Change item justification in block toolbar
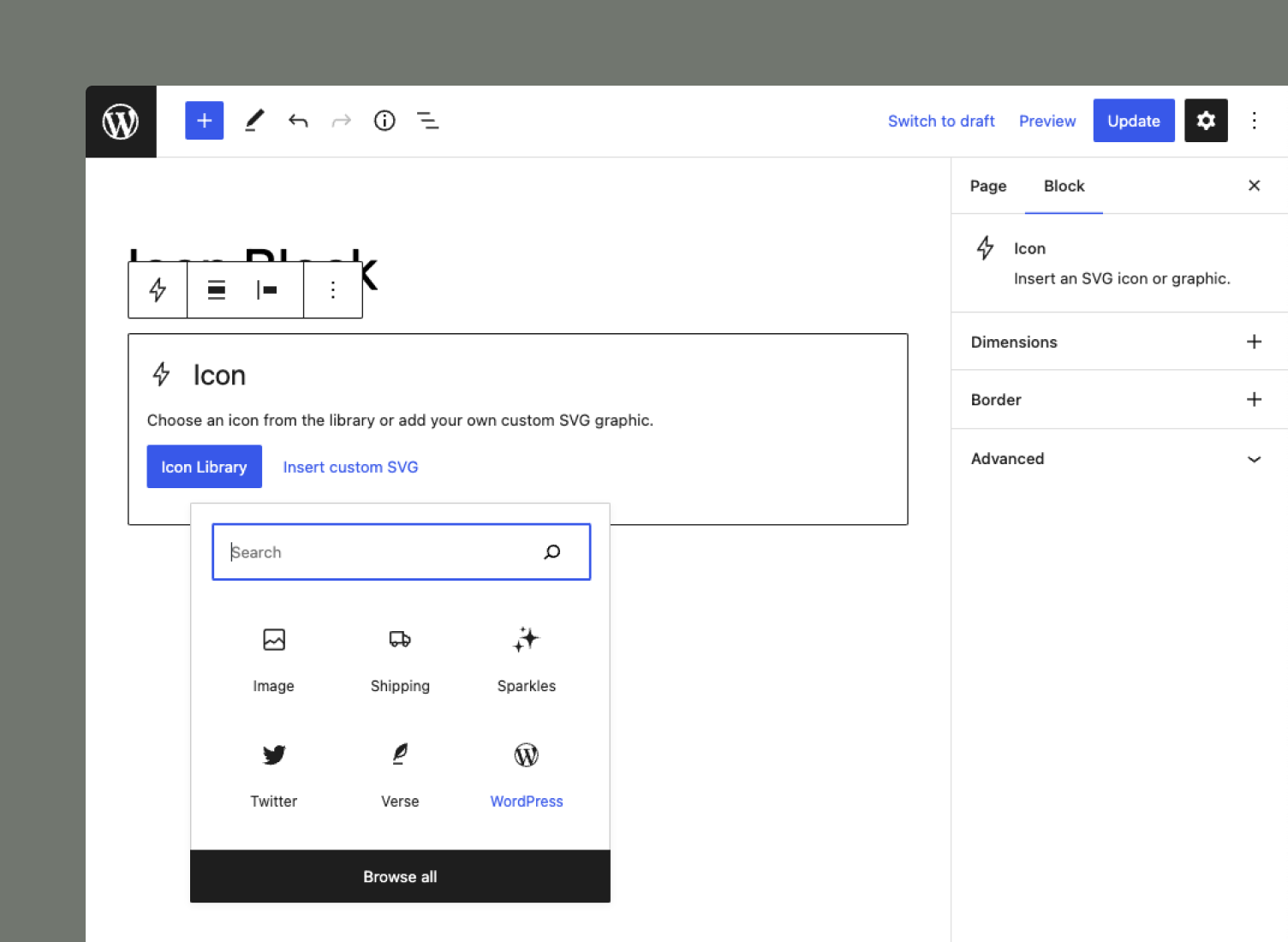 click(267, 289)
